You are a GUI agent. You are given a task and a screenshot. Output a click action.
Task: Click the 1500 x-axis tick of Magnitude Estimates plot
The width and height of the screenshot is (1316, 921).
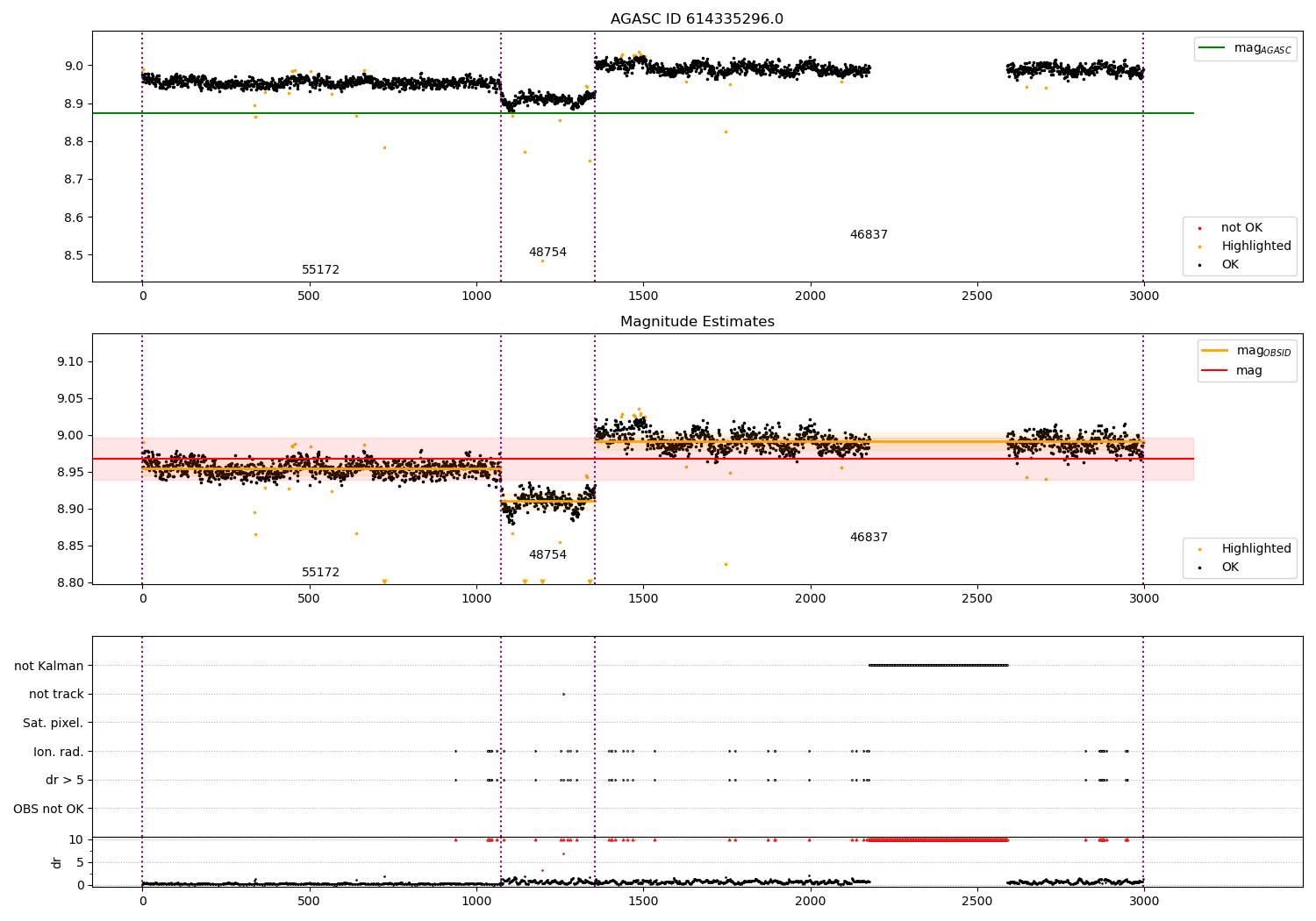(643, 599)
